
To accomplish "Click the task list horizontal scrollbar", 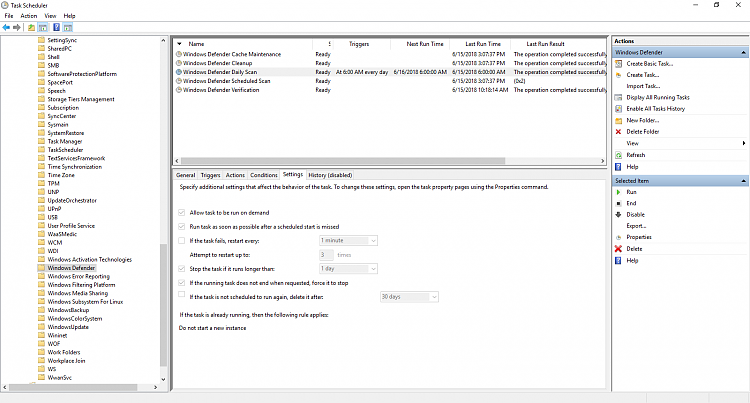I will point(342,161).
